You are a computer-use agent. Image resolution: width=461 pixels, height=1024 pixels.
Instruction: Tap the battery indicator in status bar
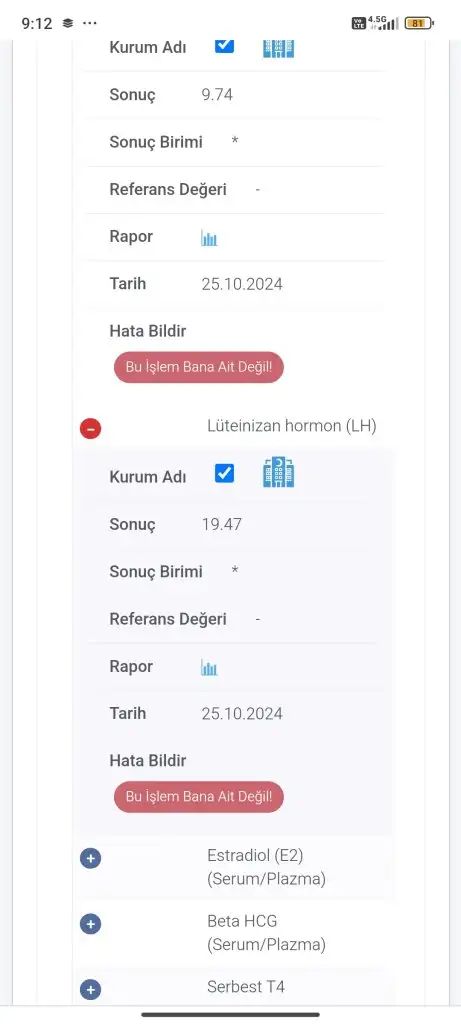tap(419, 24)
